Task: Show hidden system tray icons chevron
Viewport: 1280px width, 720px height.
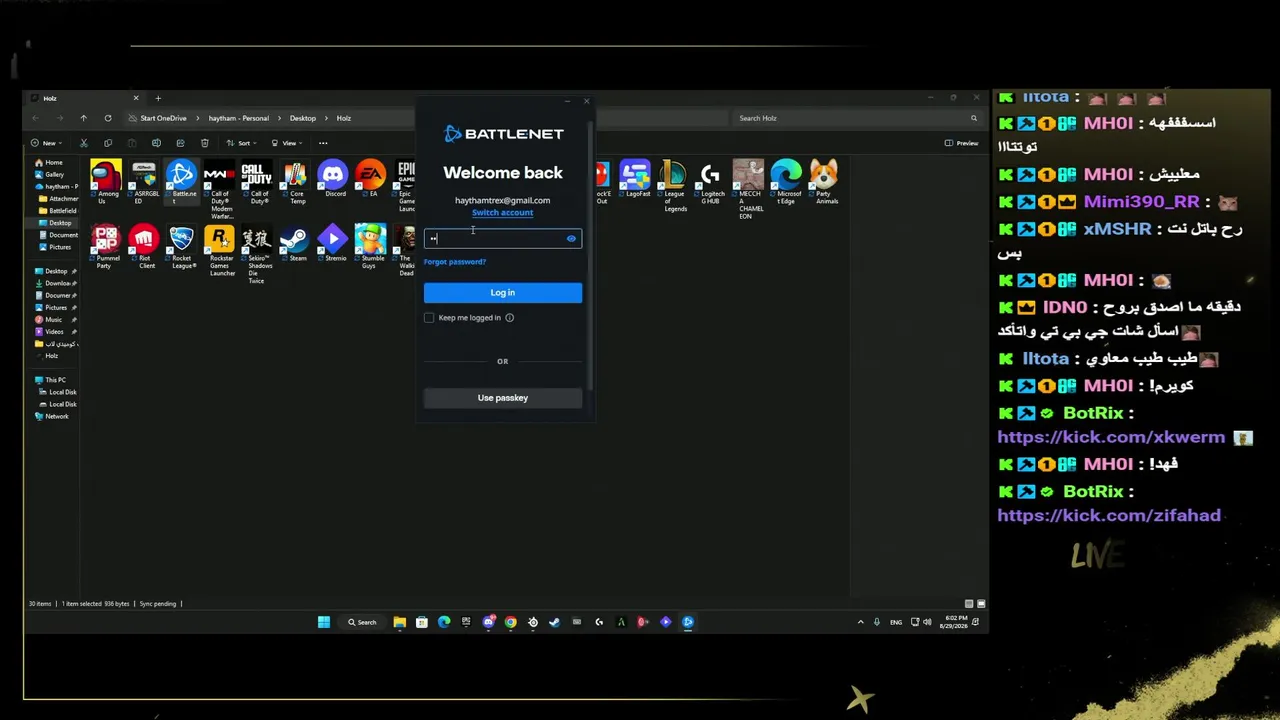Action: [x=861, y=622]
